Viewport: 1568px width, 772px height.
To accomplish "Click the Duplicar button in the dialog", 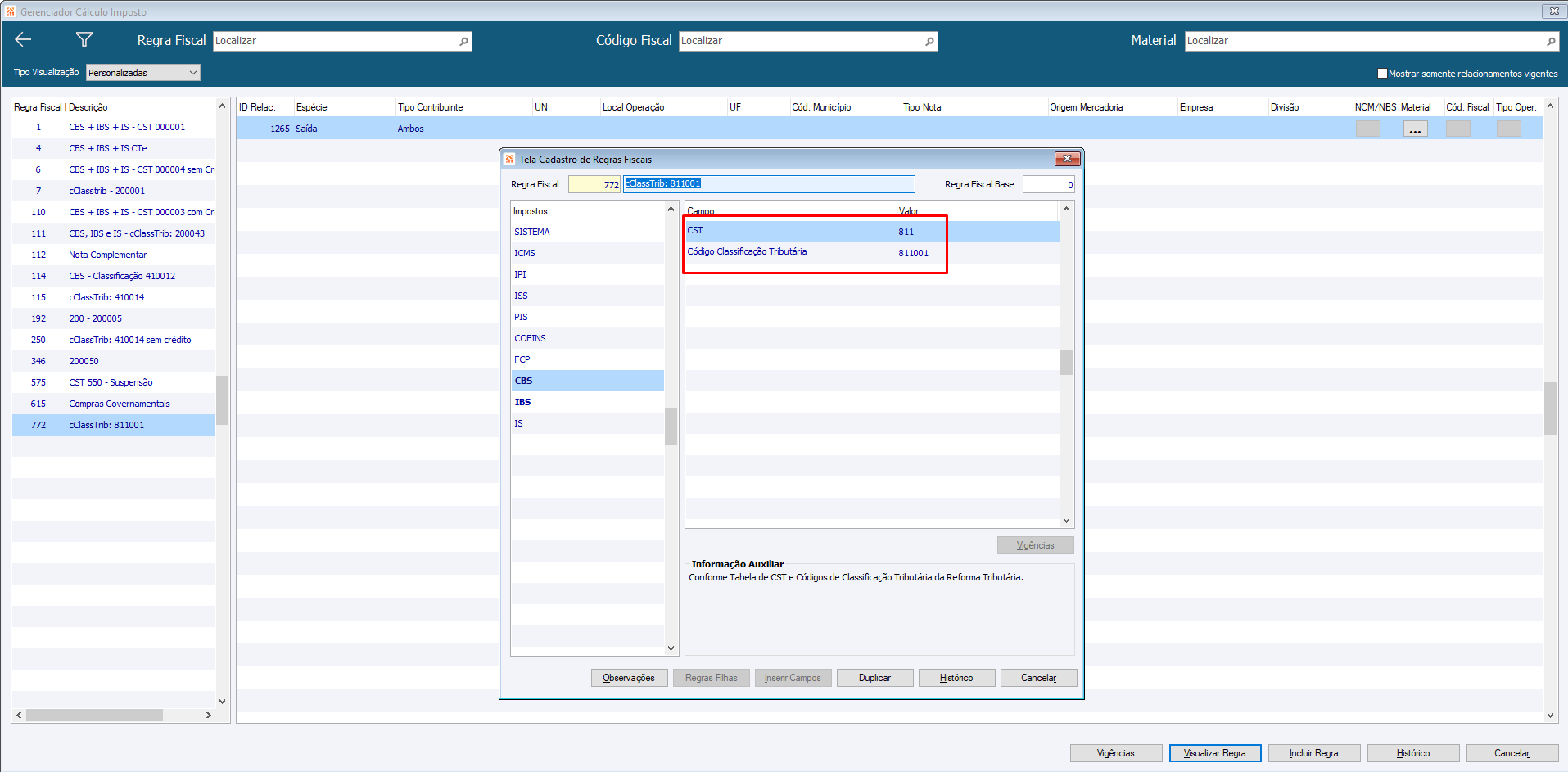I will [x=874, y=678].
